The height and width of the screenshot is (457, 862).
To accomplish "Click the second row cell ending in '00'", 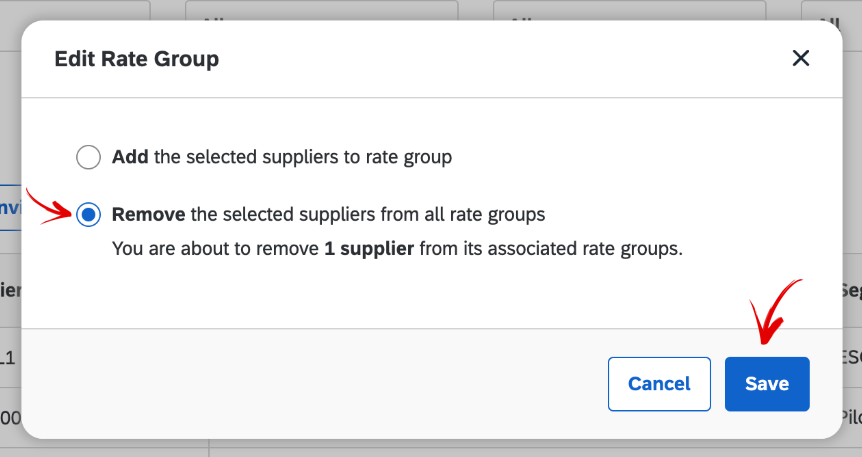I will pos(10,417).
